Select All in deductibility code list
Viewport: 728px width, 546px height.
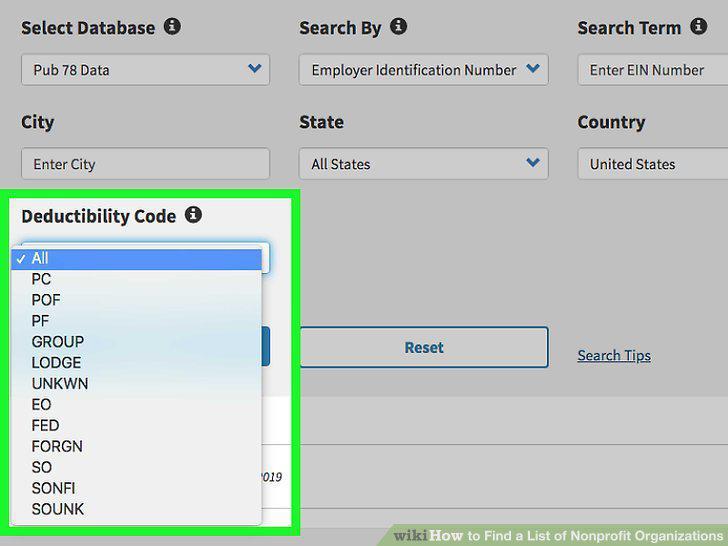tap(136, 259)
